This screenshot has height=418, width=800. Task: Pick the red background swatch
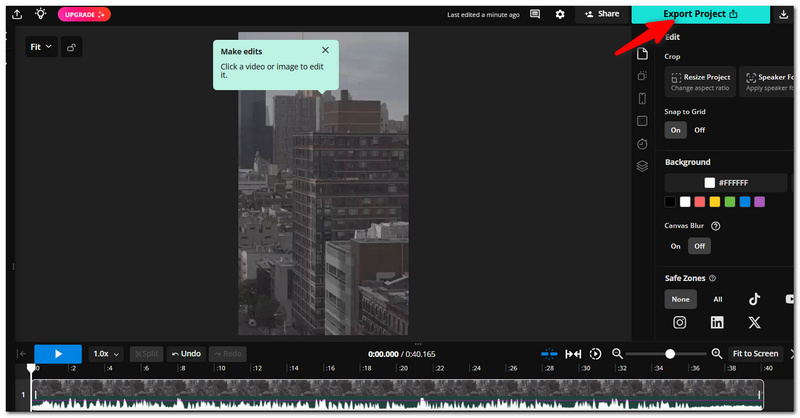(700, 202)
